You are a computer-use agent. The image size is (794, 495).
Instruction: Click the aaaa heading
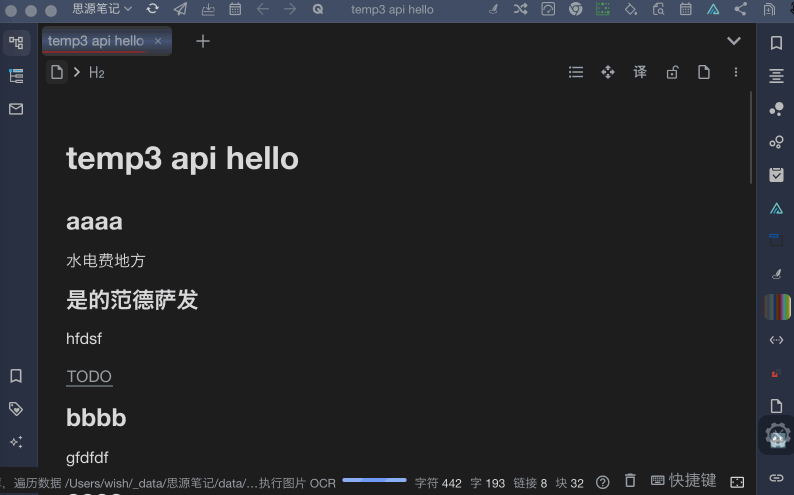[x=94, y=222]
